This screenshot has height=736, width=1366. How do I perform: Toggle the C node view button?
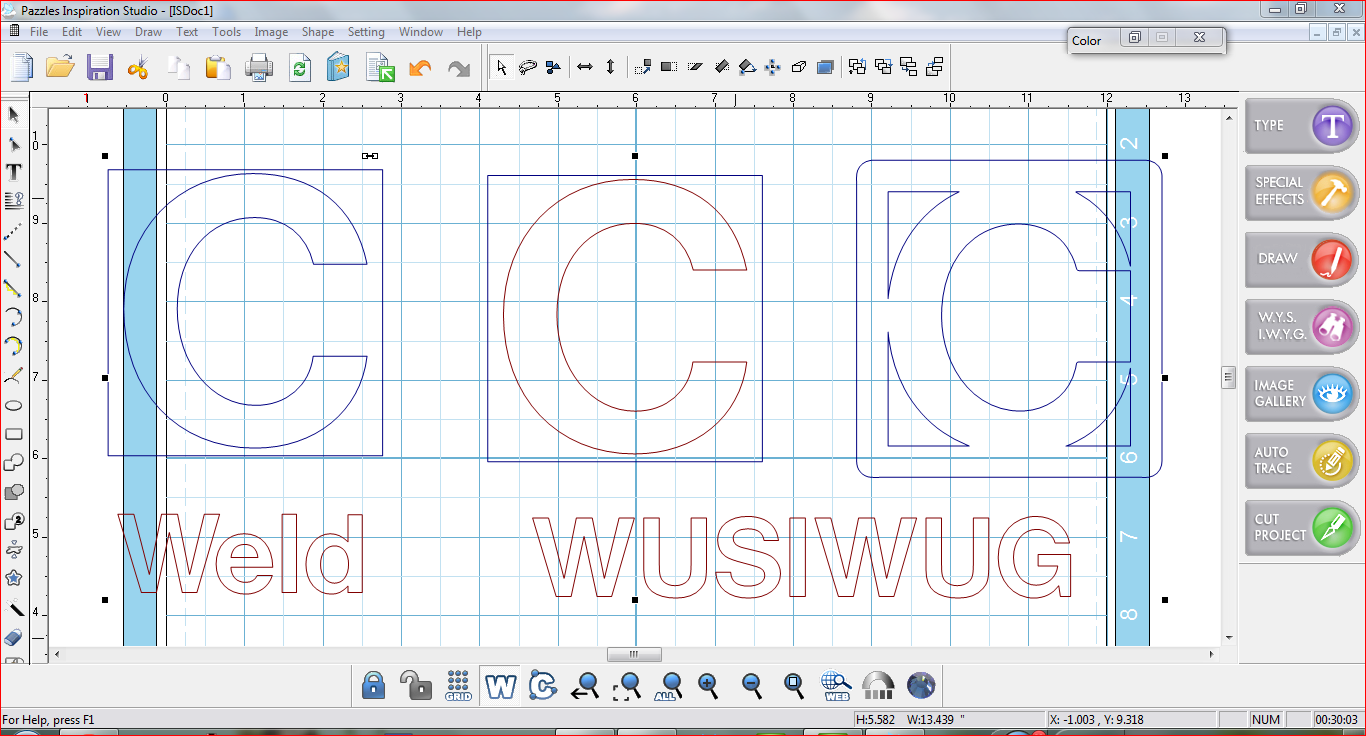(543, 686)
